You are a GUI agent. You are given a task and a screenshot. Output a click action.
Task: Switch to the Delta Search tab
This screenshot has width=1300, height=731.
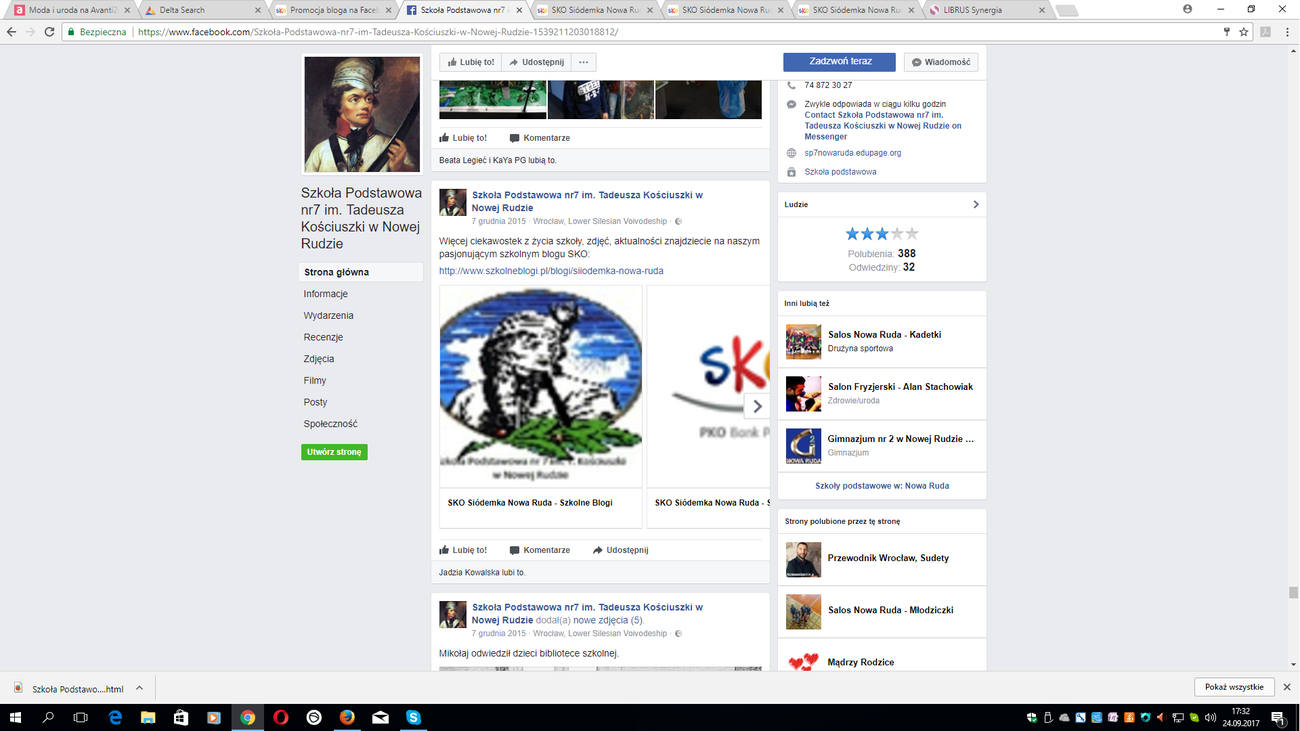tap(200, 10)
